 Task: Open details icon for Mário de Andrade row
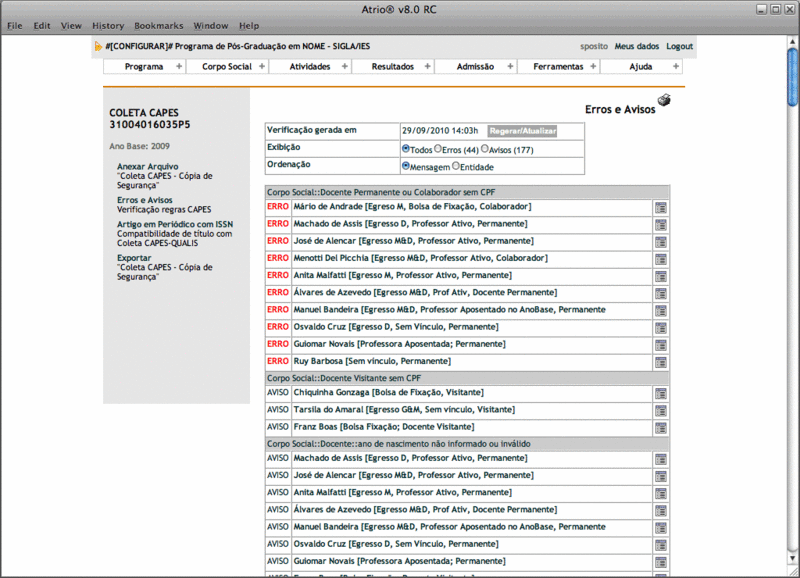tap(661, 207)
